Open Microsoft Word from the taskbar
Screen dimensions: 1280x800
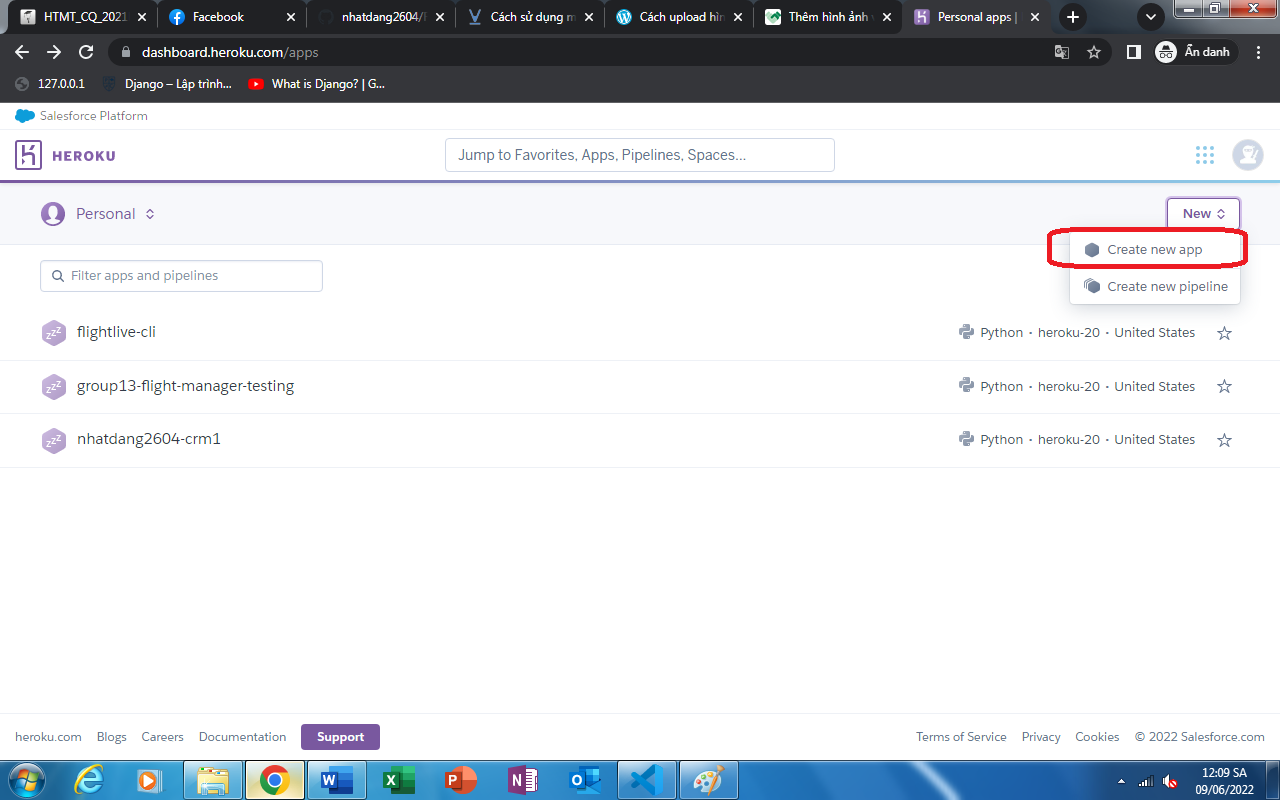[337, 780]
